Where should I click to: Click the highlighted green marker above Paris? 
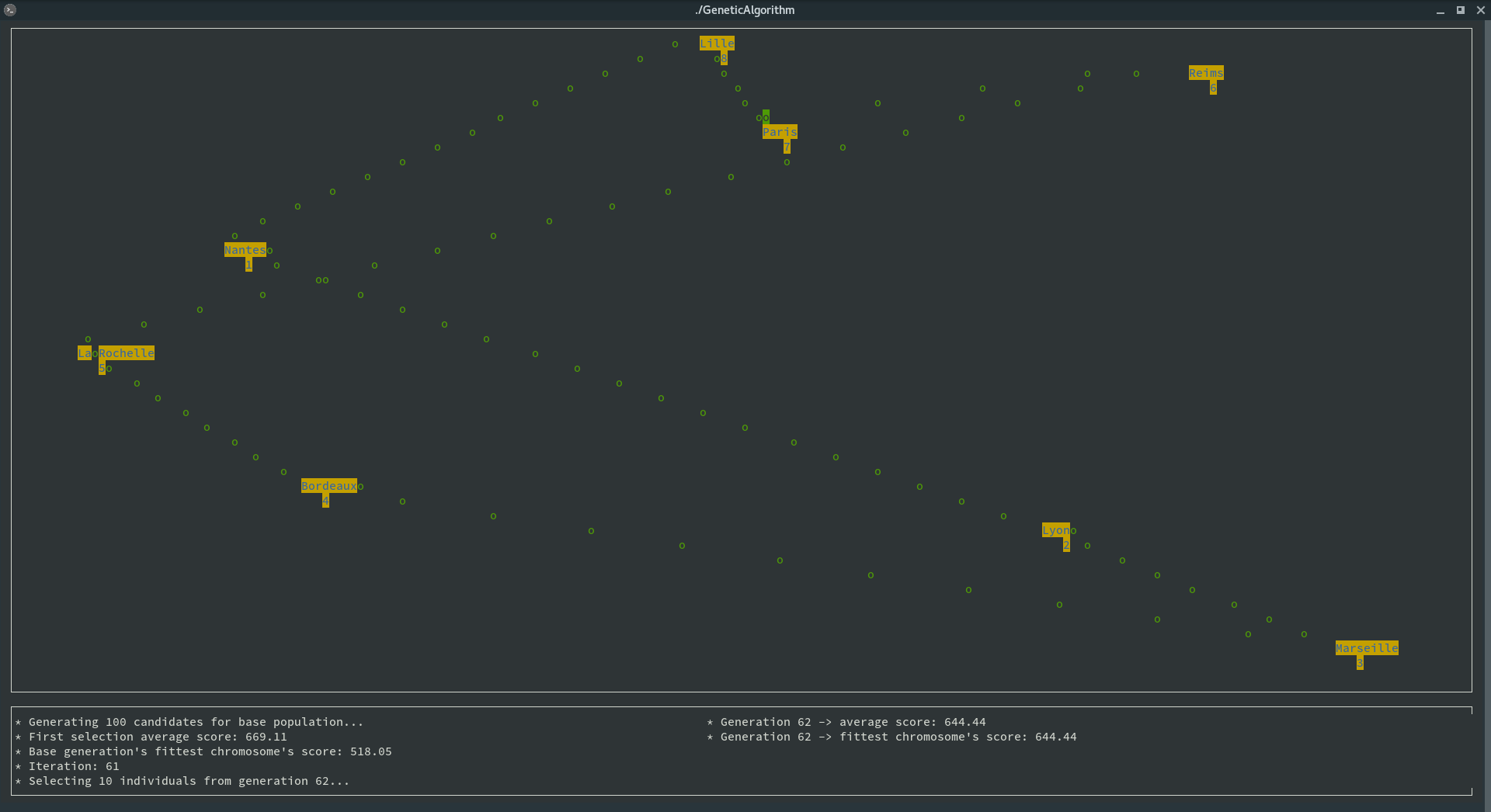point(766,117)
